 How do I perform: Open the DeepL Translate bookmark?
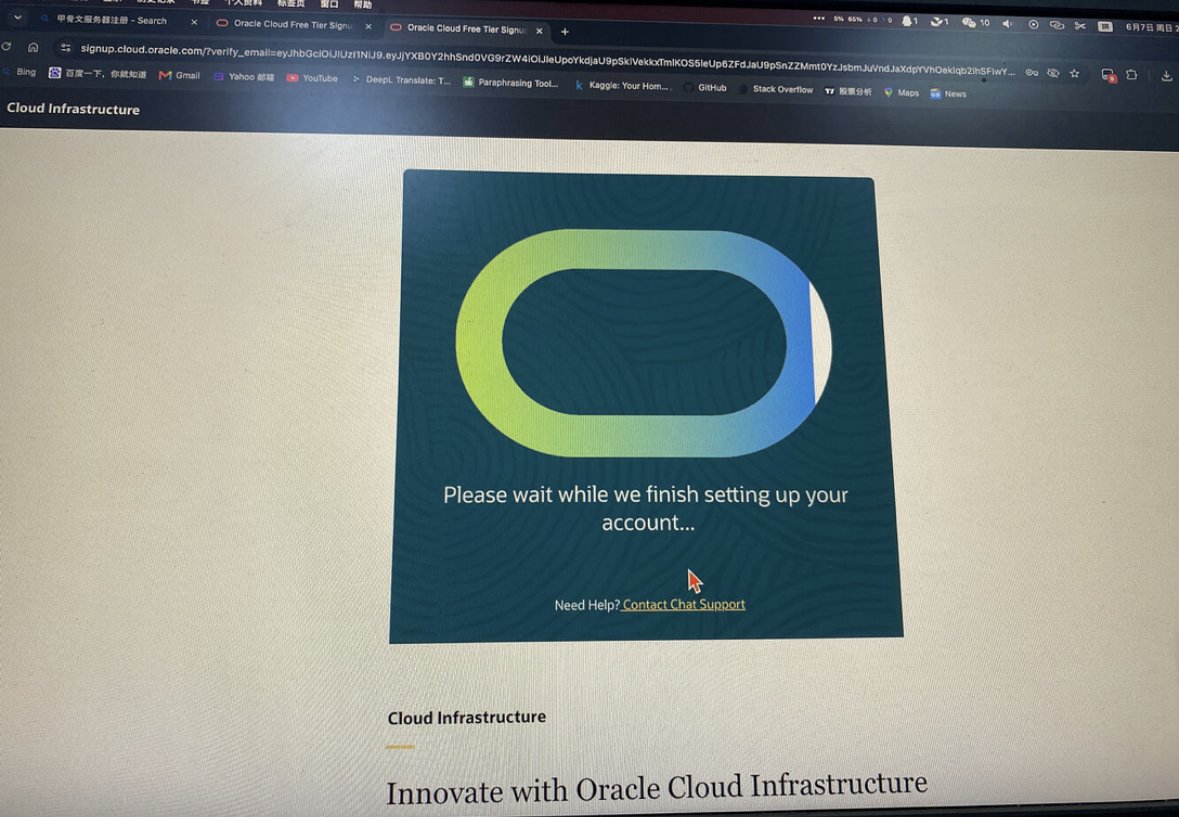click(x=402, y=80)
